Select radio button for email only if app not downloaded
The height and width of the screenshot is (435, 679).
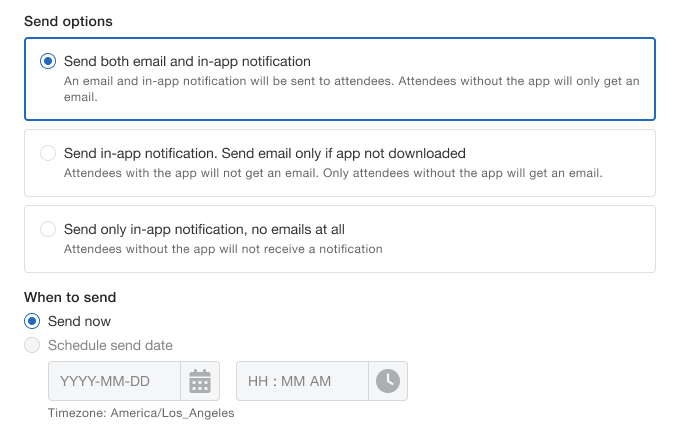tap(48, 153)
